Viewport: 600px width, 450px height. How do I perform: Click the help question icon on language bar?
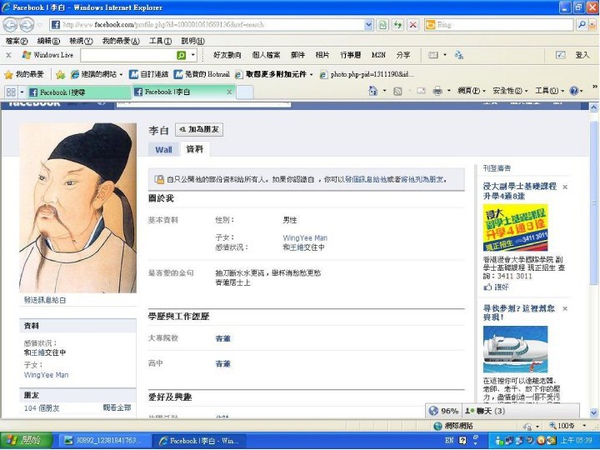462,441
